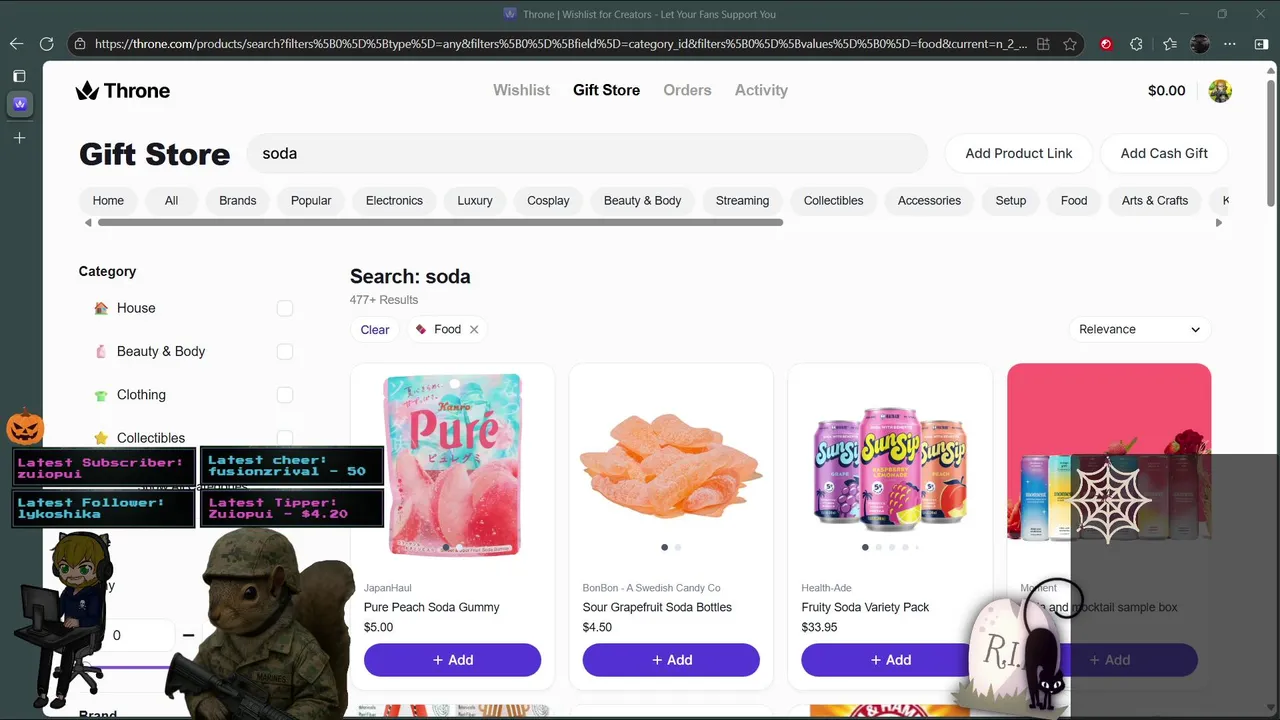
Task: Open the Orders tab
Action: point(687,90)
